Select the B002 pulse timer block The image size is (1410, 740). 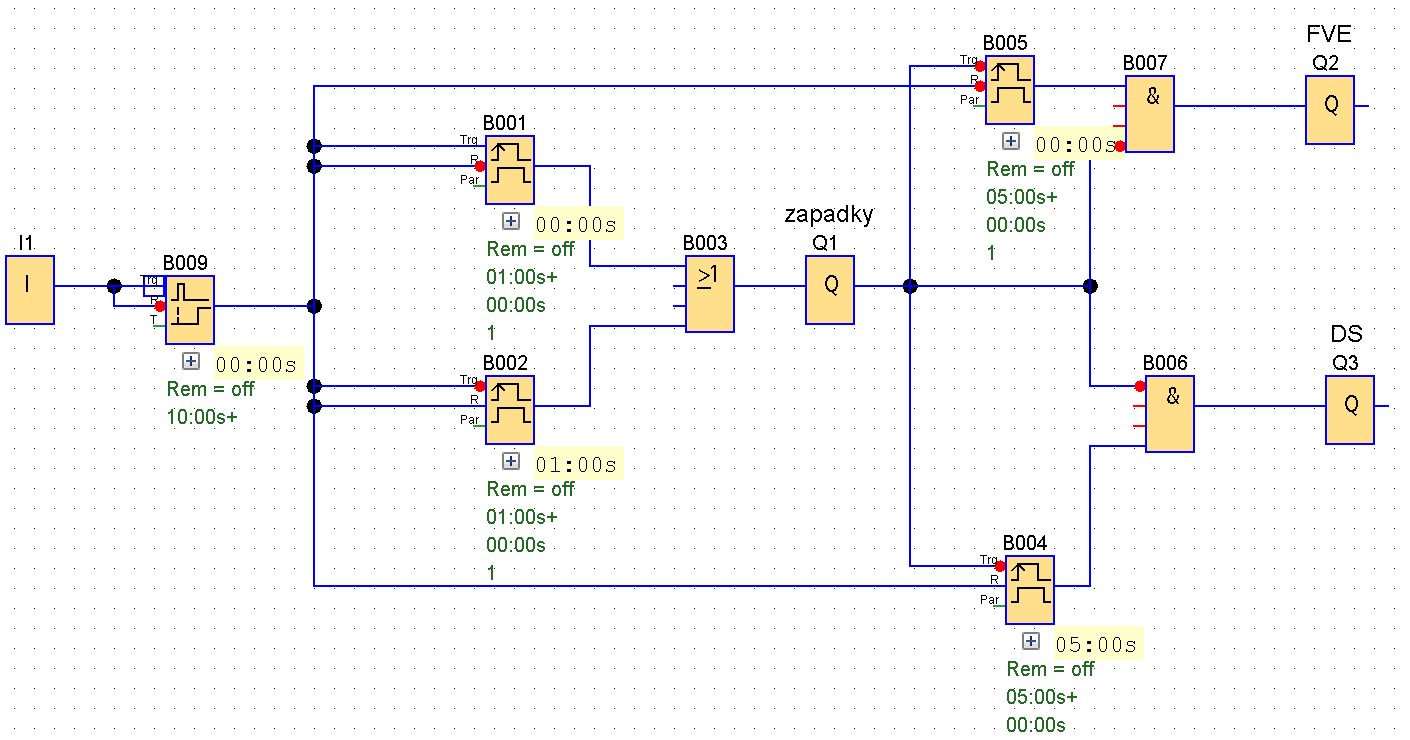coord(510,410)
